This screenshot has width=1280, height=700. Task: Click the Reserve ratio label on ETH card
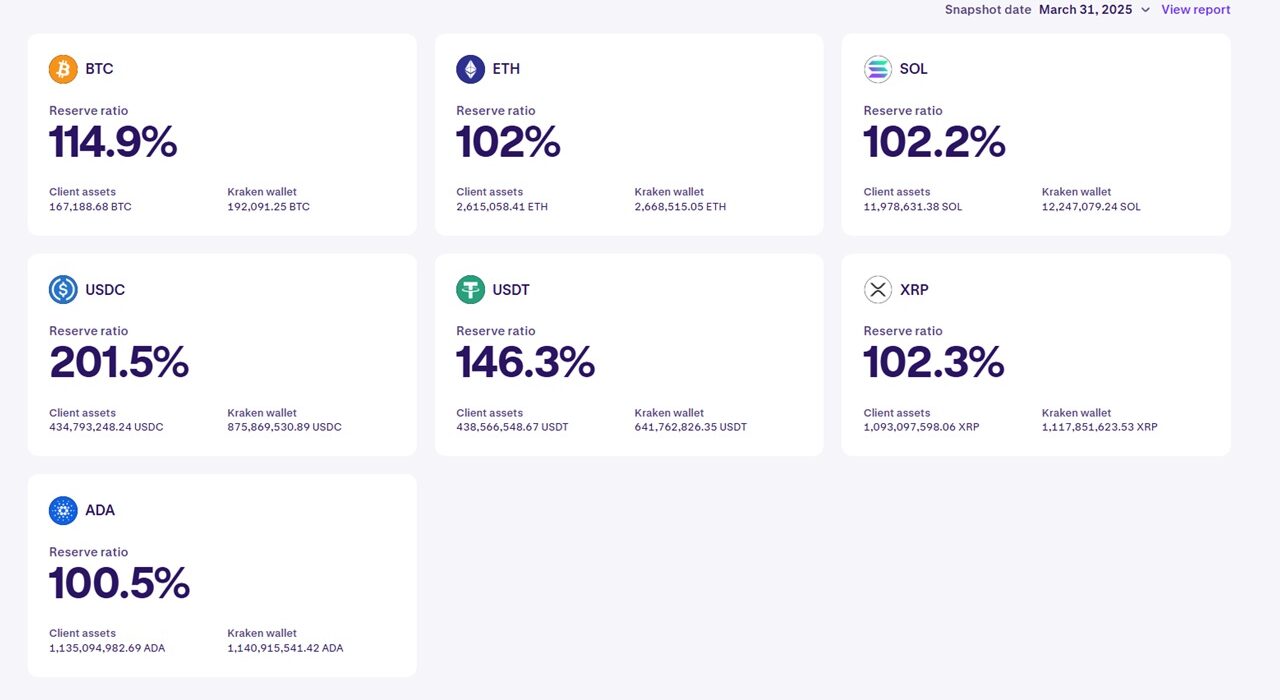pos(496,111)
